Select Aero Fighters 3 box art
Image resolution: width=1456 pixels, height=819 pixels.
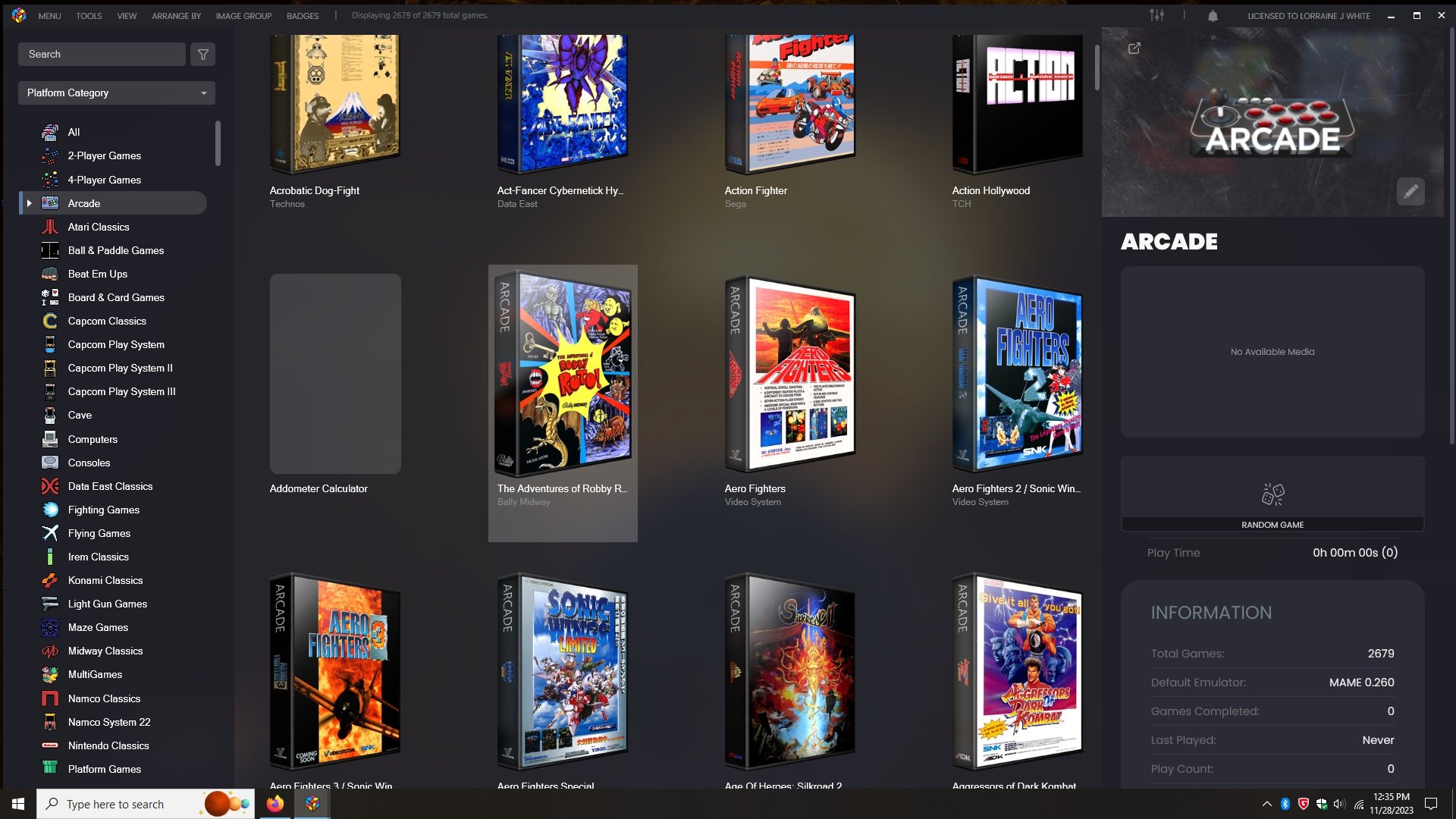[x=335, y=672]
